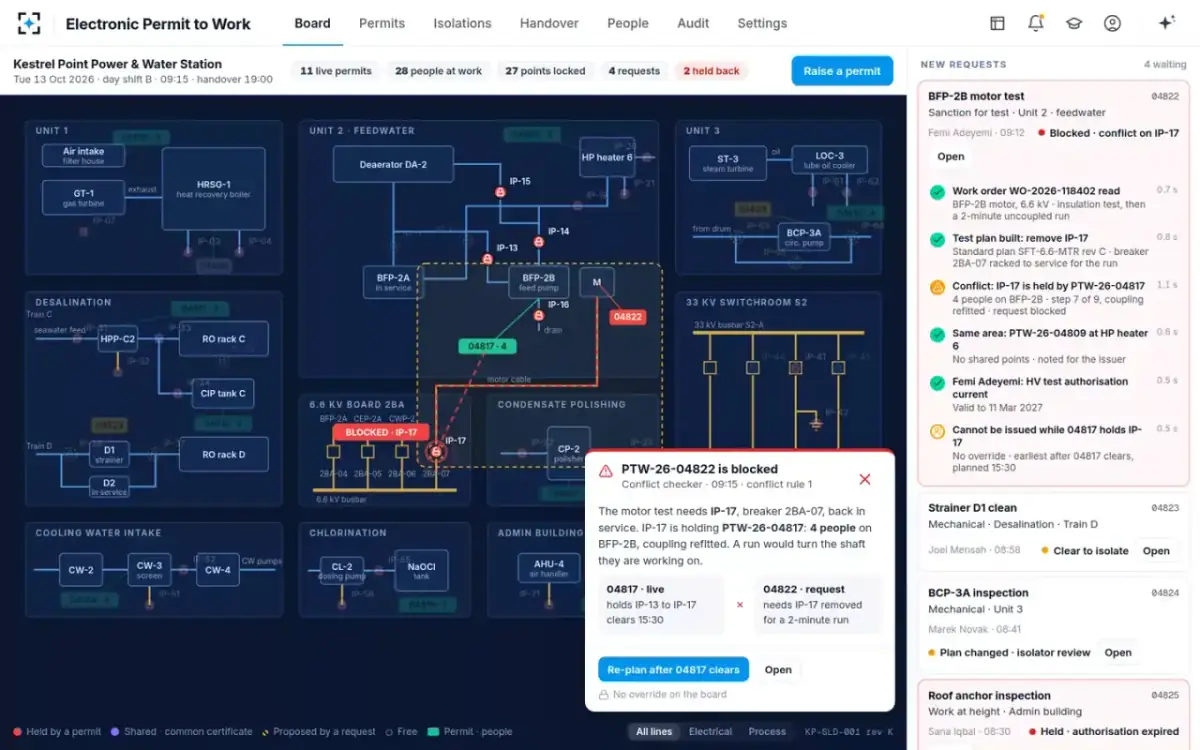Open the notifications bell icon
Image resolution: width=1200 pixels, height=750 pixels.
[x=1035, y=23]
